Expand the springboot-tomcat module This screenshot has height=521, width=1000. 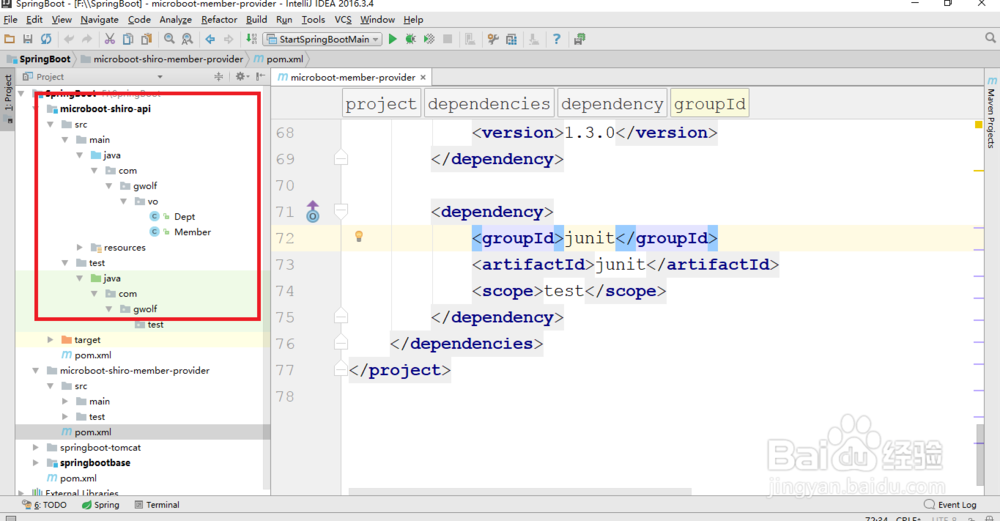[36, 448]
